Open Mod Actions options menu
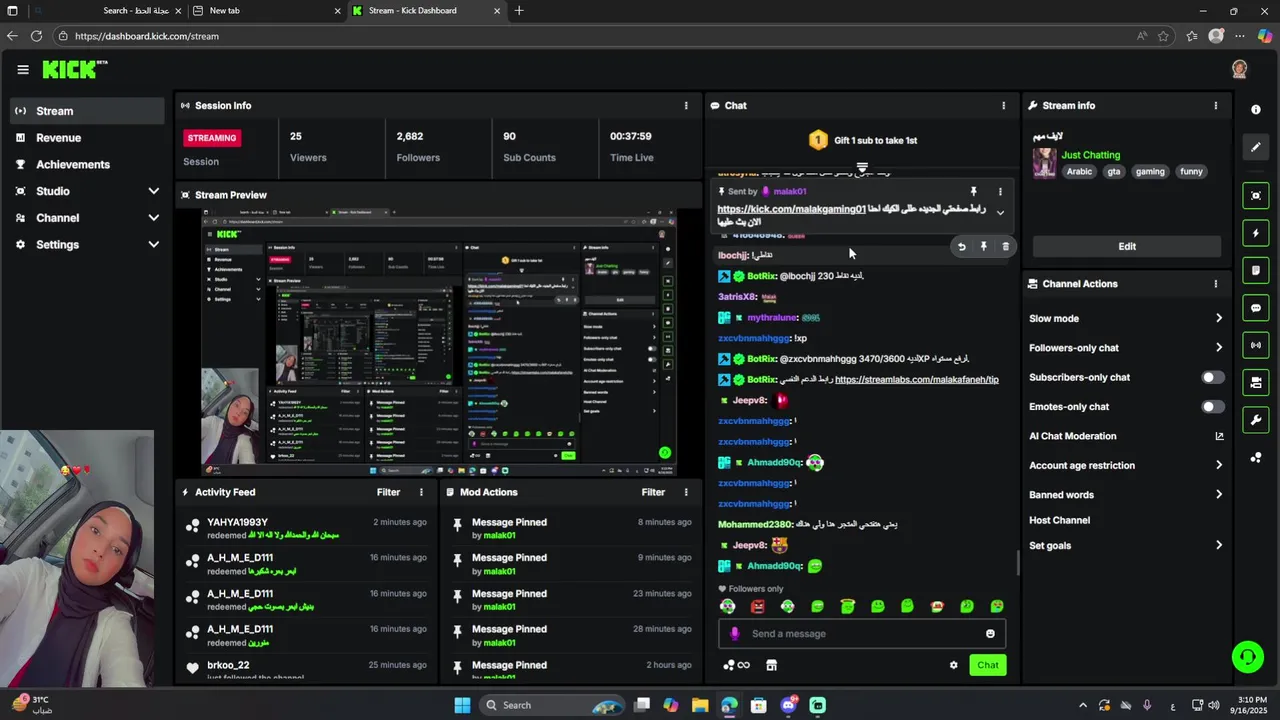Screen dimensions: 1280x720 pyautogui.click(x=686, y=492)
